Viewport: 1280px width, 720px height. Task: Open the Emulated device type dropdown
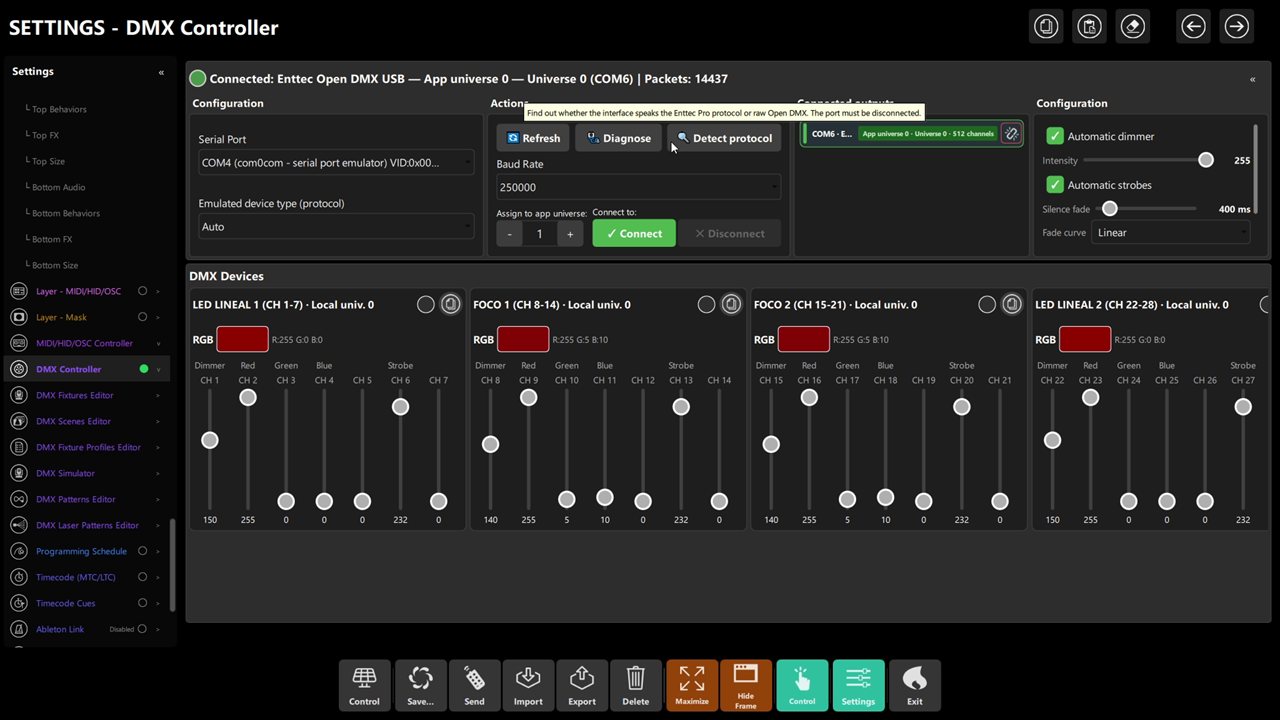(336, 227)
